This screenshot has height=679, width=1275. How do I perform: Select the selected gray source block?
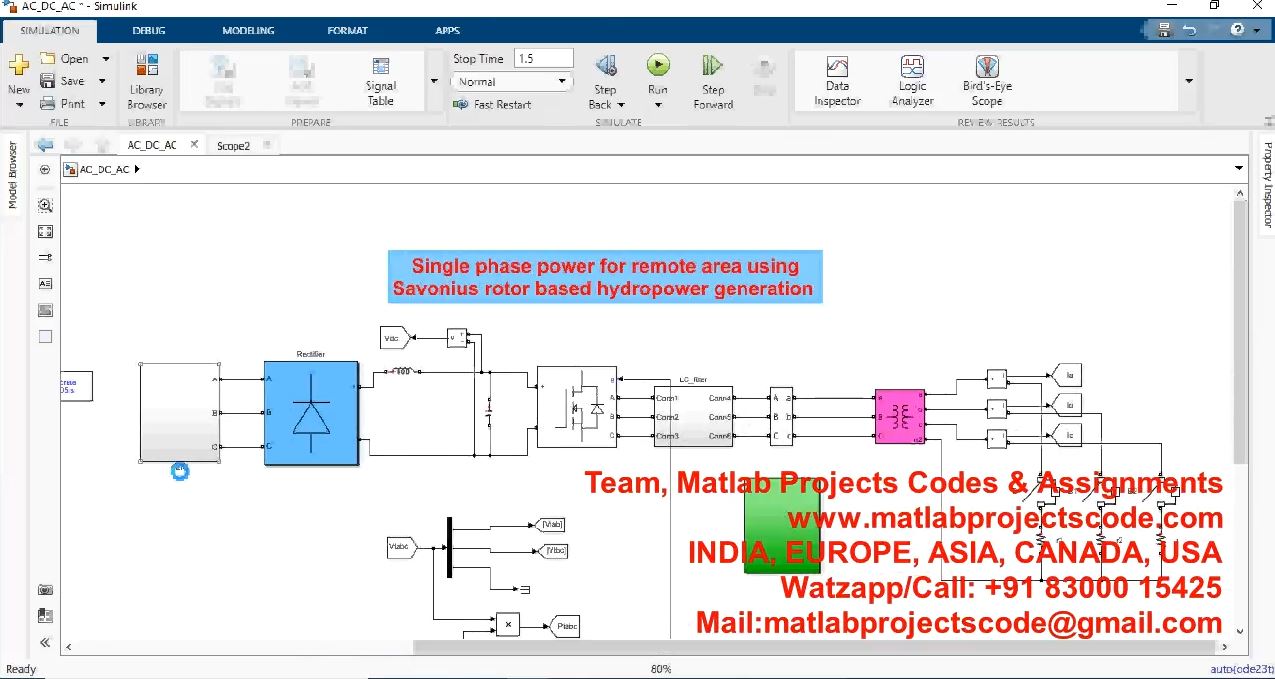pos(180,412)
